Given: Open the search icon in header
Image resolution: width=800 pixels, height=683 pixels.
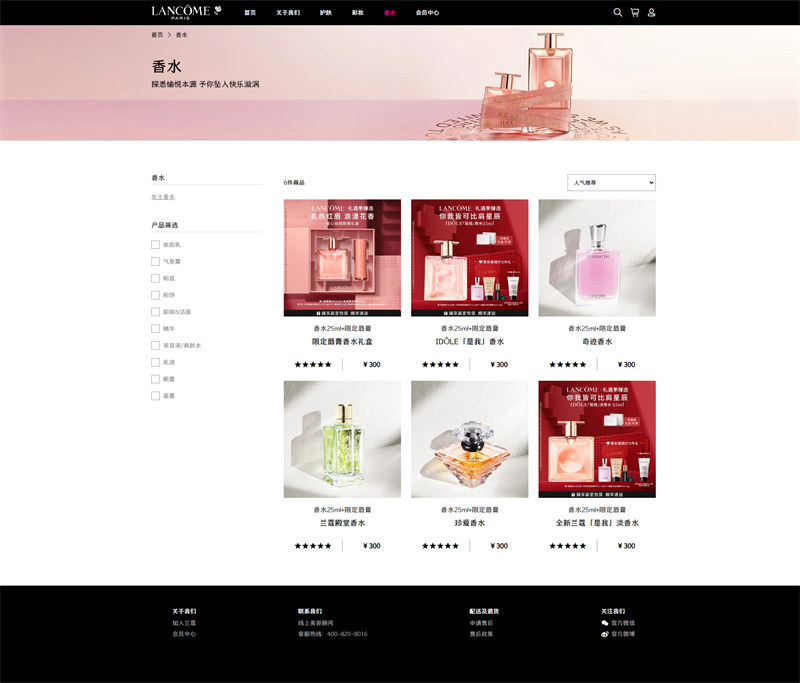Looking at the screenshot, I should (x=617, y=12).
